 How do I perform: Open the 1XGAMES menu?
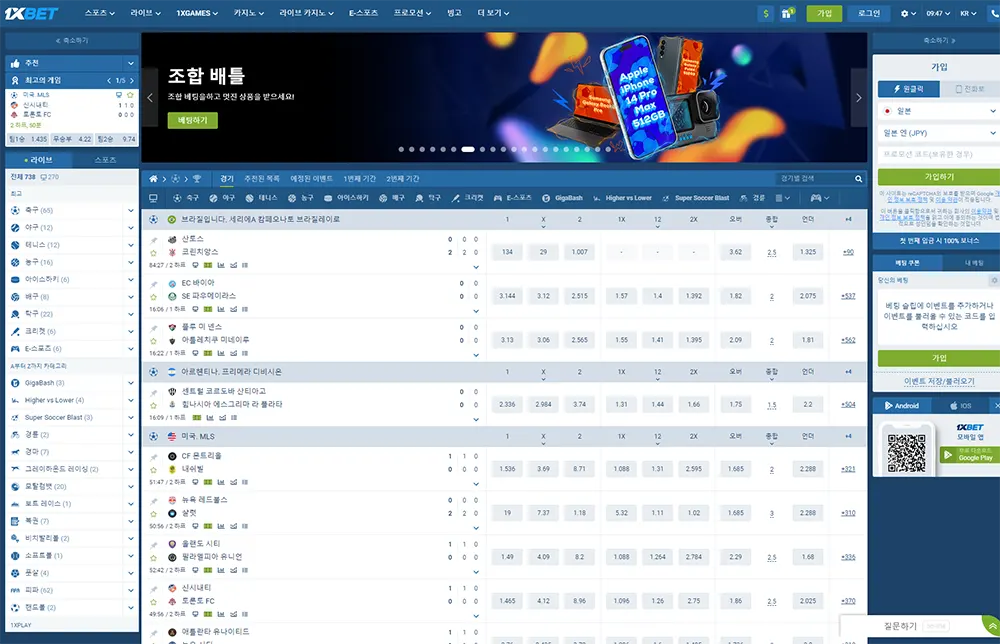(x=197, y=13)
